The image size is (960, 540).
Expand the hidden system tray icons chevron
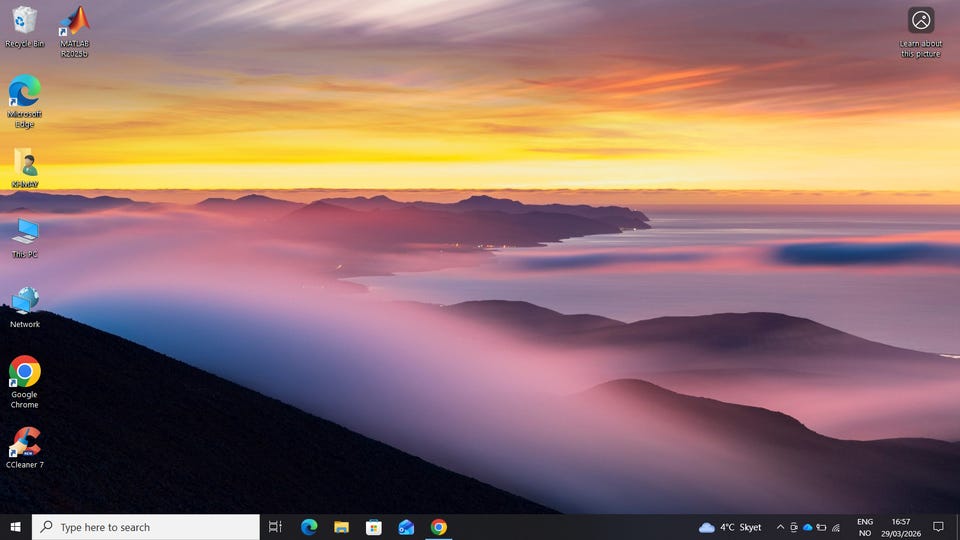tap(780, 527)
